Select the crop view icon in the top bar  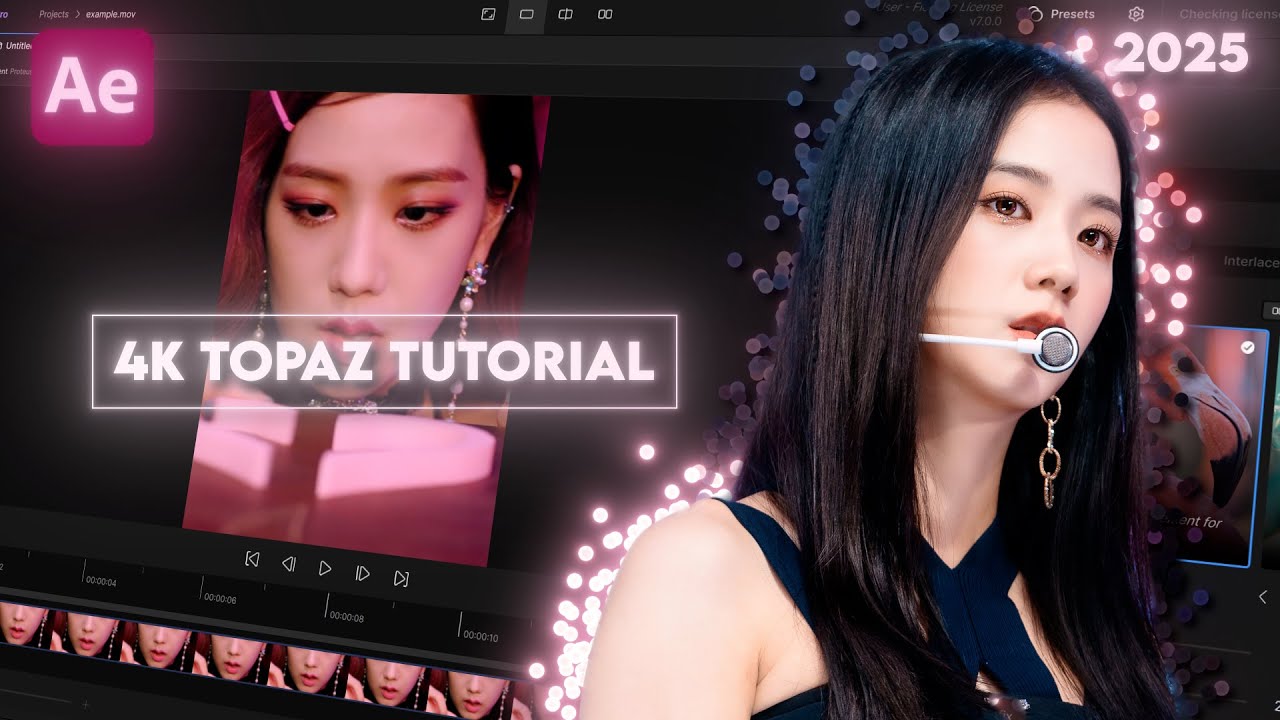[x=488, y=14]
